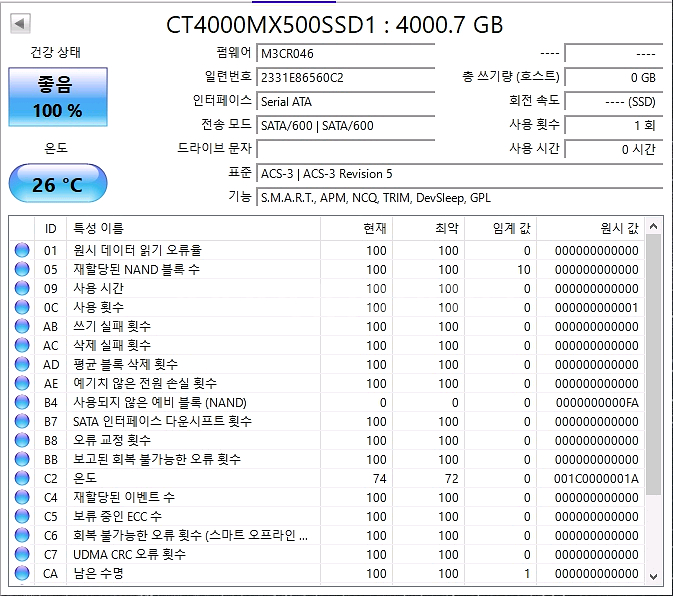
Task: Click the scroll up arrow of SMART list
Action: coord(653,226)
